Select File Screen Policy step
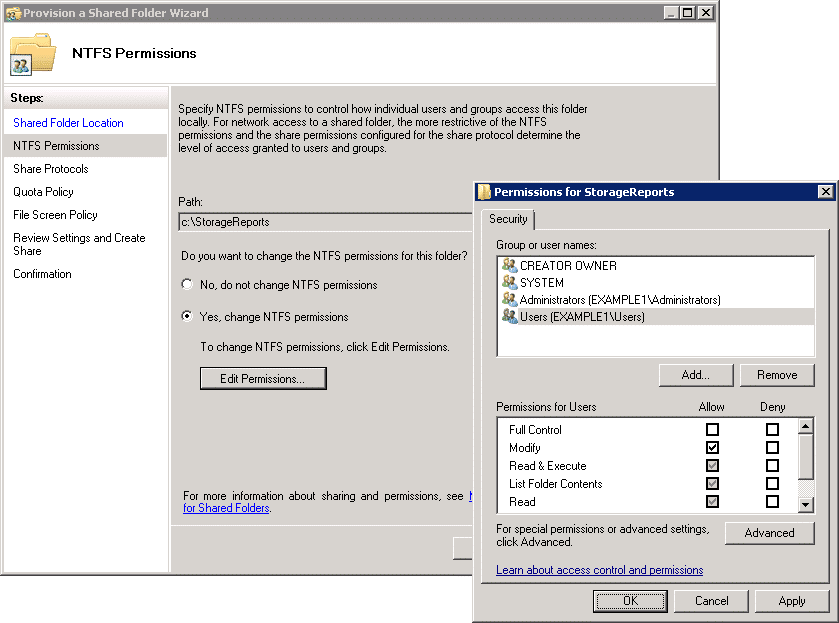 [x=55, y=215]
